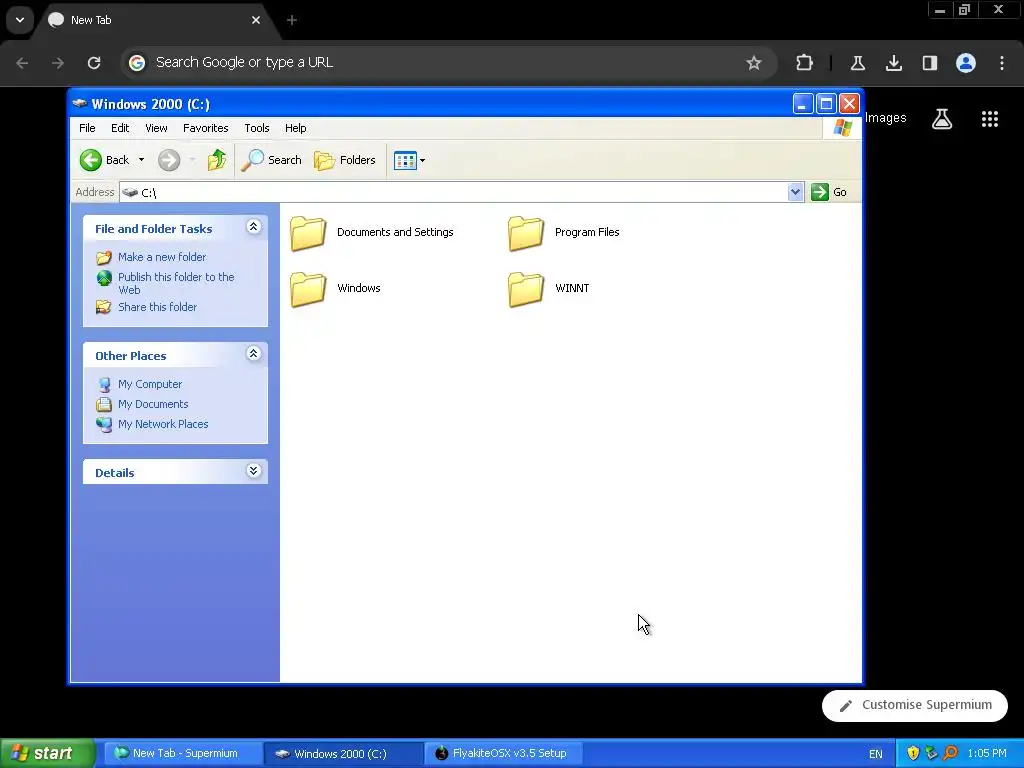The width and height of the screenshot is (1024, 768).
Task: Go up one folder level
Action: (x=217, y=160)
